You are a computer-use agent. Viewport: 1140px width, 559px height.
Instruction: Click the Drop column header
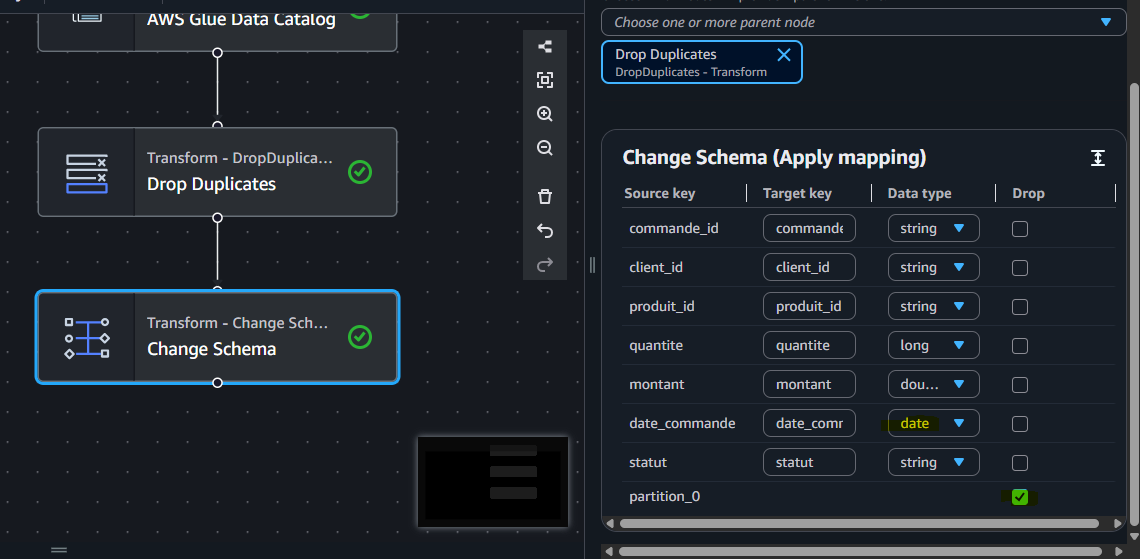(1028, 193)
